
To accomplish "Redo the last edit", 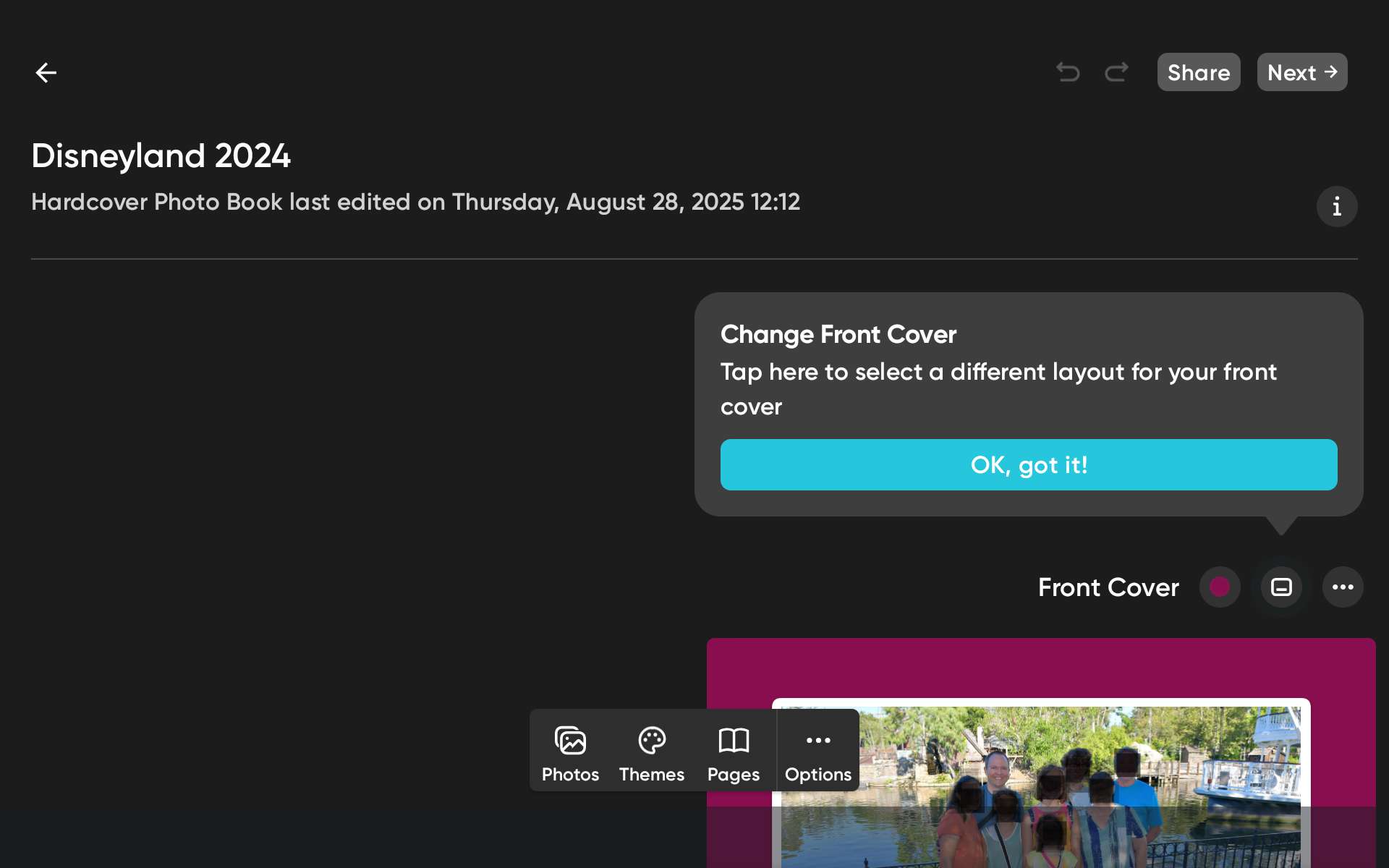I will tap(1116, 72).
